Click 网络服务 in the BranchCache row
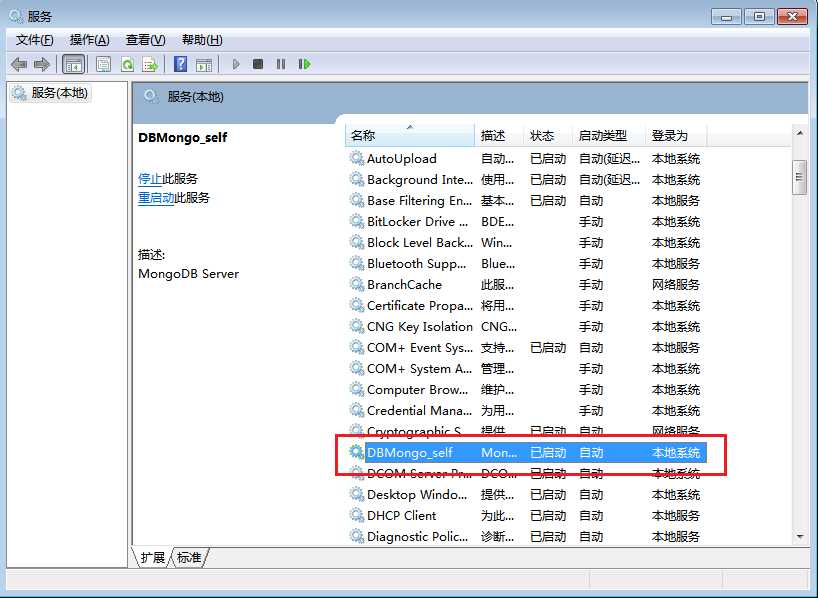 tap(675, 284)
